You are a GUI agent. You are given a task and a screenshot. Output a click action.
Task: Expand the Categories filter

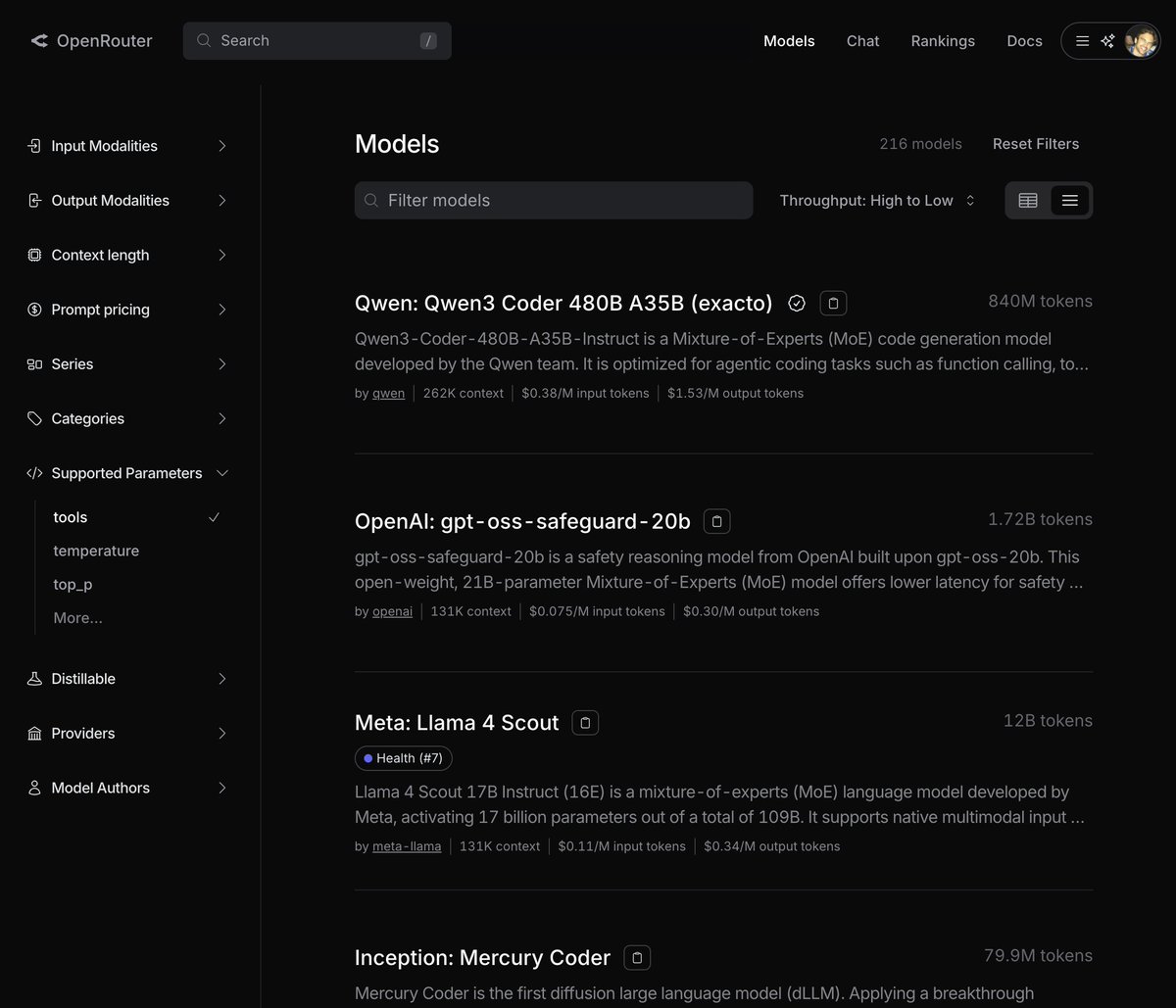click(x=222, y=419)
